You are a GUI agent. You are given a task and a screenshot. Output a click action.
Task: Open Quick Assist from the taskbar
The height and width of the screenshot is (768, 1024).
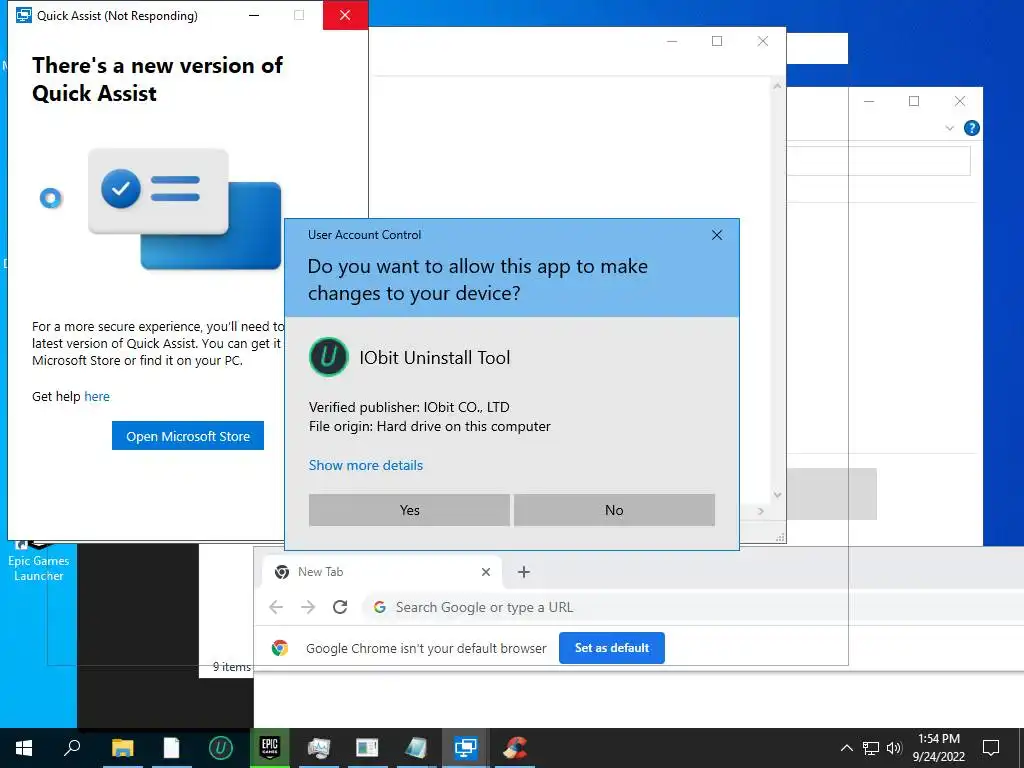[x=465, y=748]
